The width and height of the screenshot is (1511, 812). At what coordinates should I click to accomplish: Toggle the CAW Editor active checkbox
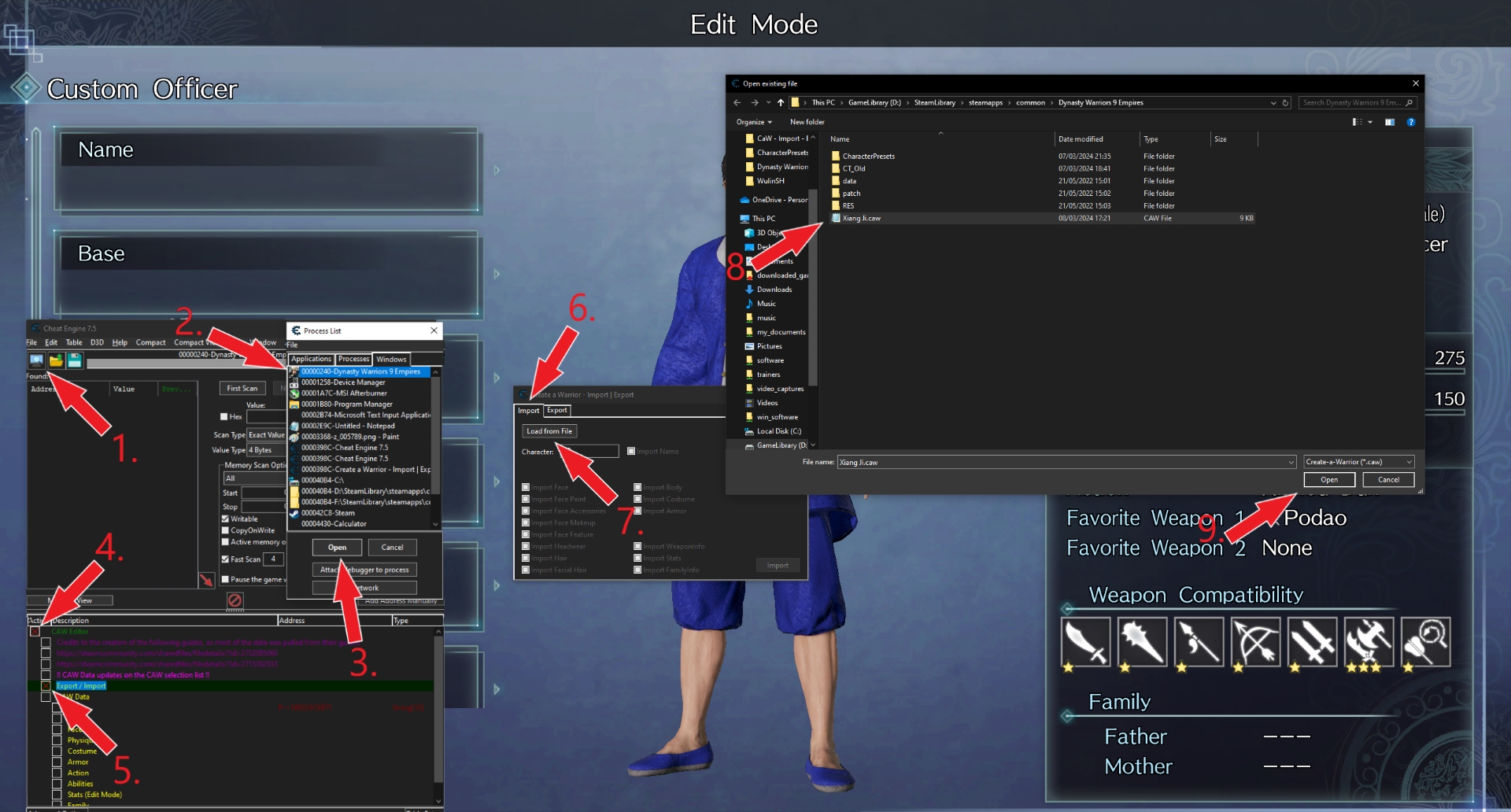tap(35, 632)
